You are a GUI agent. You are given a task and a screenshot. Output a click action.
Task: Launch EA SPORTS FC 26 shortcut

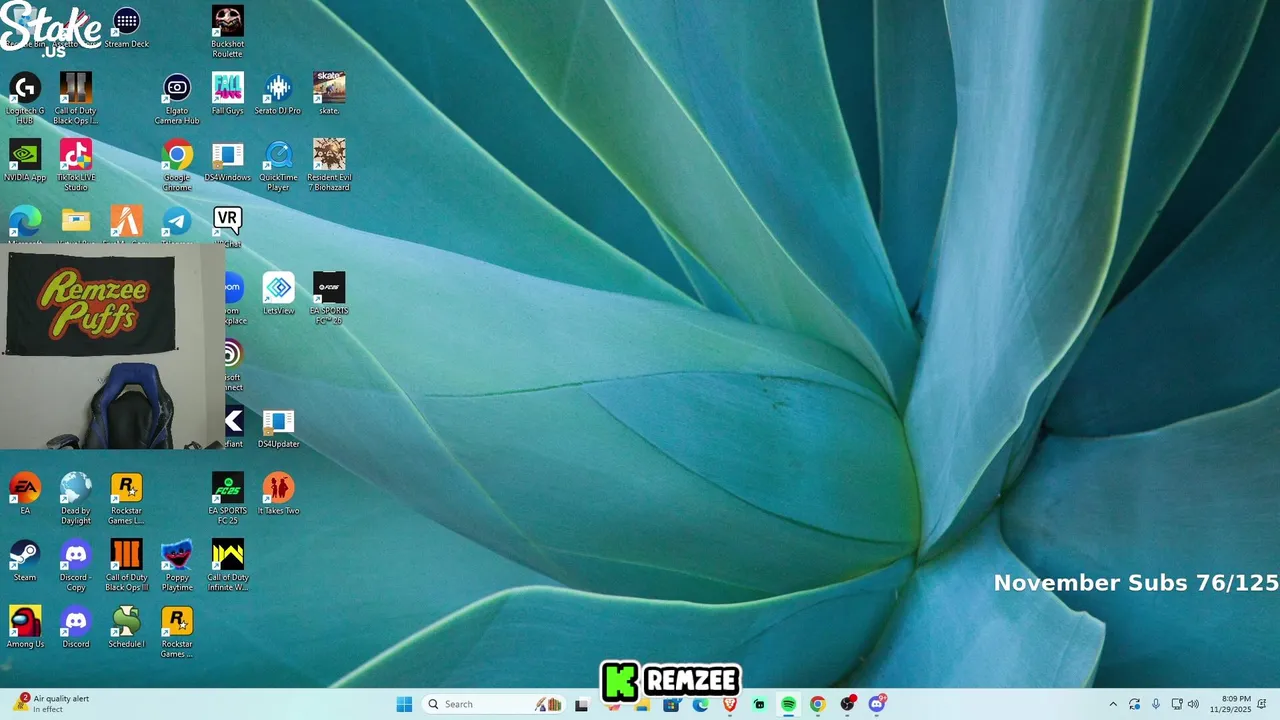329,298
